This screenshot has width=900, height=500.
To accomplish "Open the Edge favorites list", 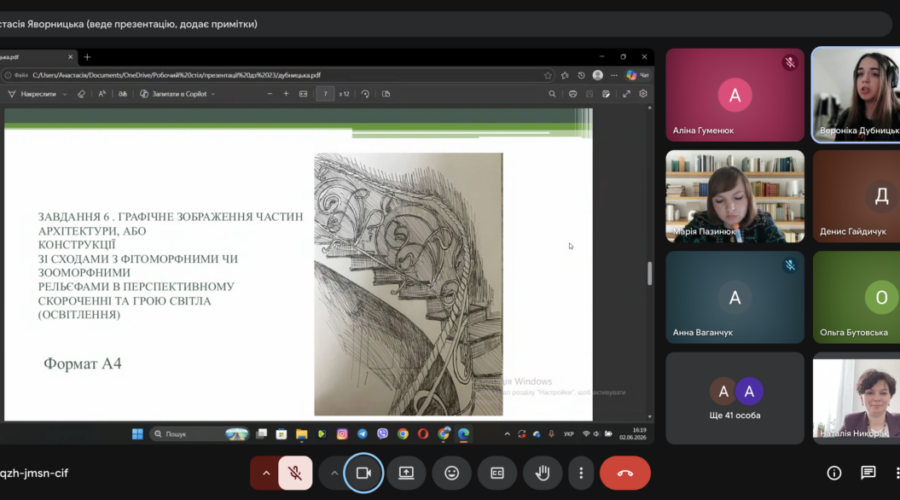I will point(565,75).
